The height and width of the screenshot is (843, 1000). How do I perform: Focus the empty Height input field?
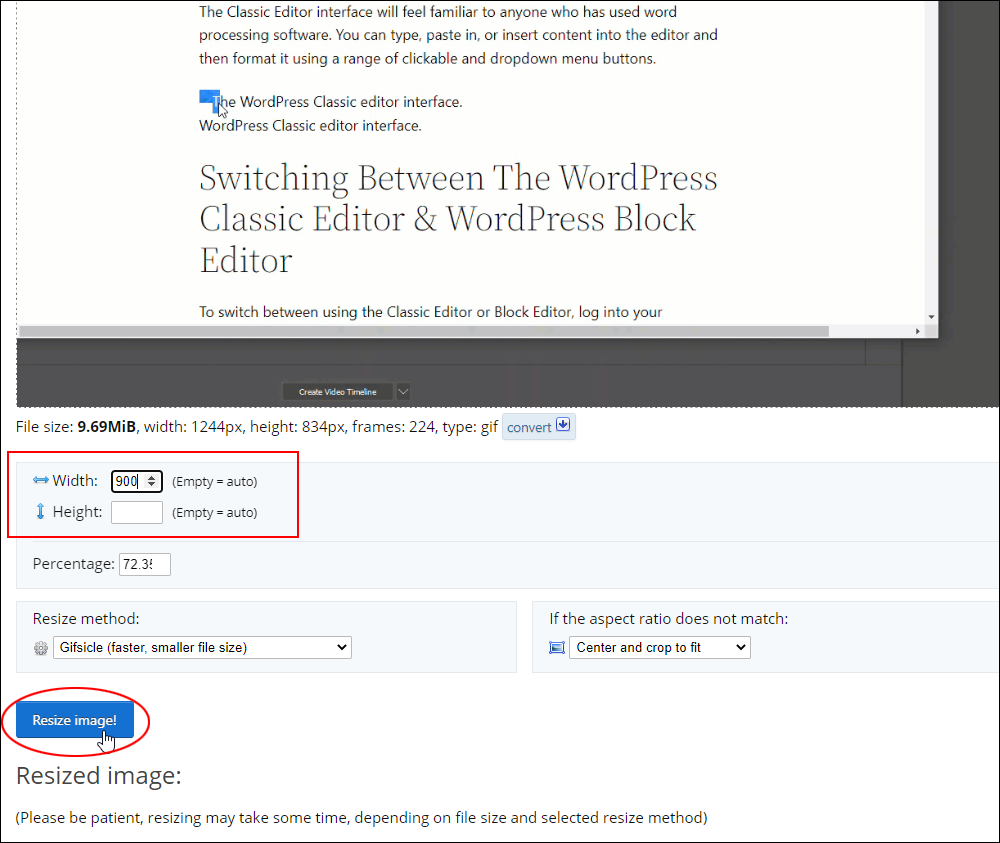coord(136,512)
